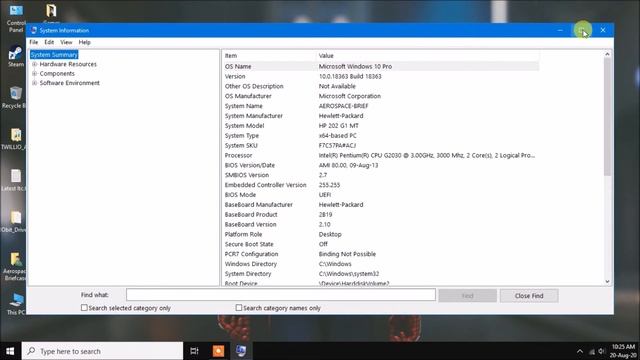
Task: Click the taskbar search box
Action: [x=102, y=351]
